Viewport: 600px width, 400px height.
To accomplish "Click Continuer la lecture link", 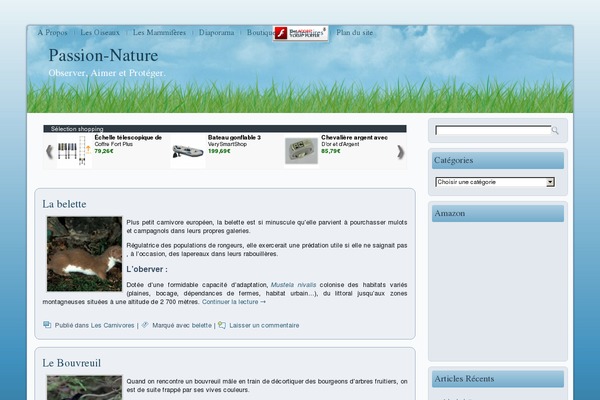I will click(234, 302).
